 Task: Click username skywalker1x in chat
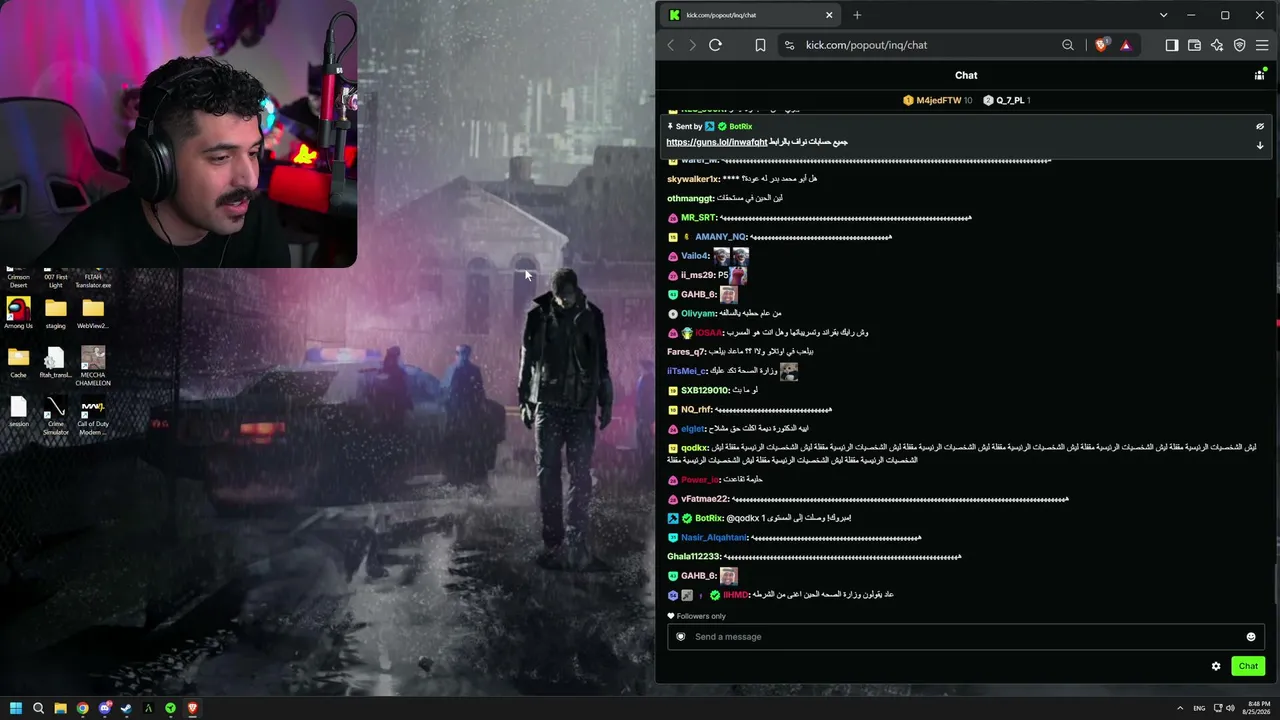(693, 179)
